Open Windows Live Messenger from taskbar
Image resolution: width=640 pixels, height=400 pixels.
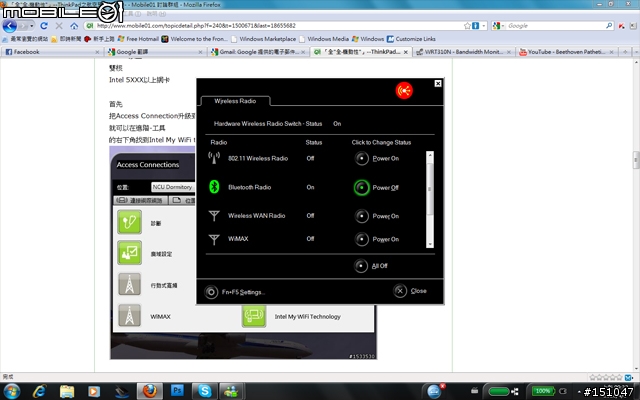(x=231, y=391)
